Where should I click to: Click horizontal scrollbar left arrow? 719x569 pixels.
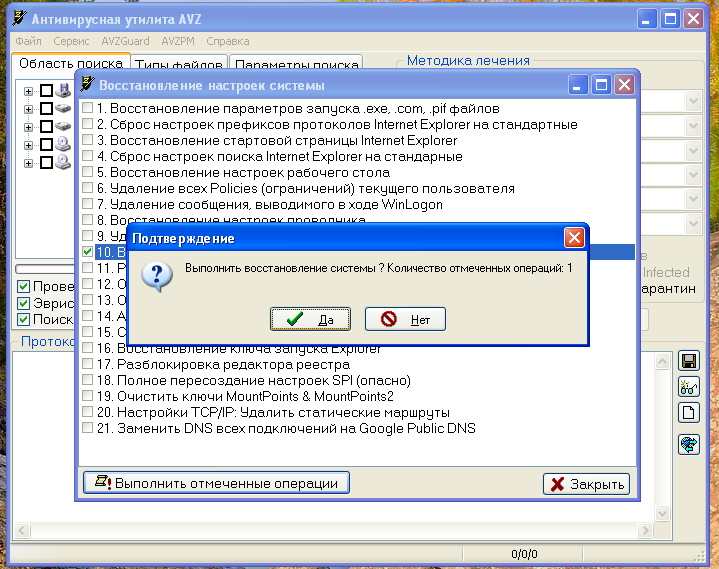pos(22,531)
